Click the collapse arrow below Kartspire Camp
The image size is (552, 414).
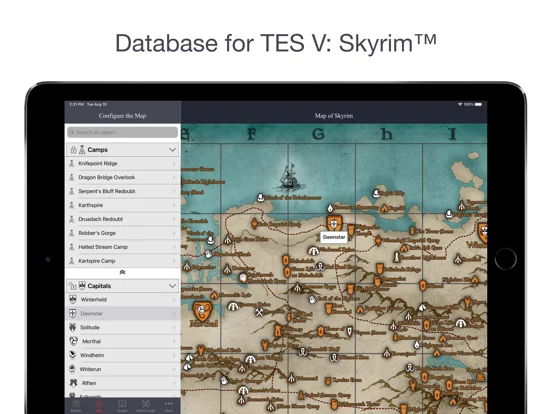pos(123,272)
